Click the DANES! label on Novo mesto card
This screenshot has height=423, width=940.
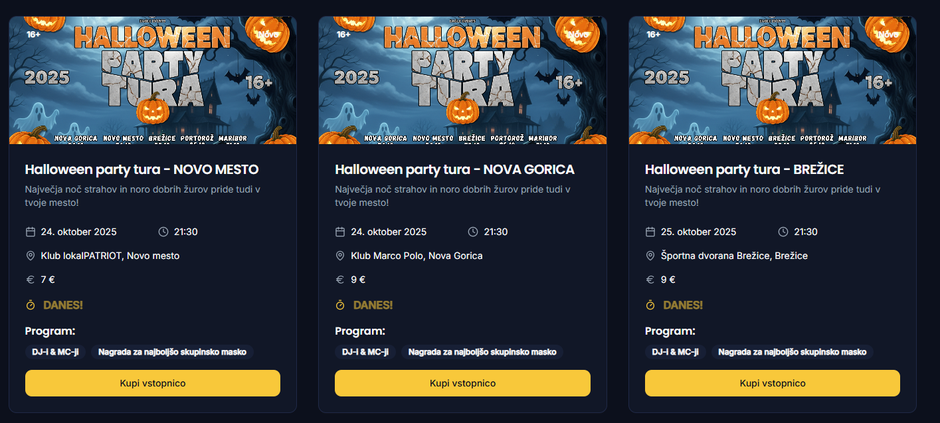64,305
